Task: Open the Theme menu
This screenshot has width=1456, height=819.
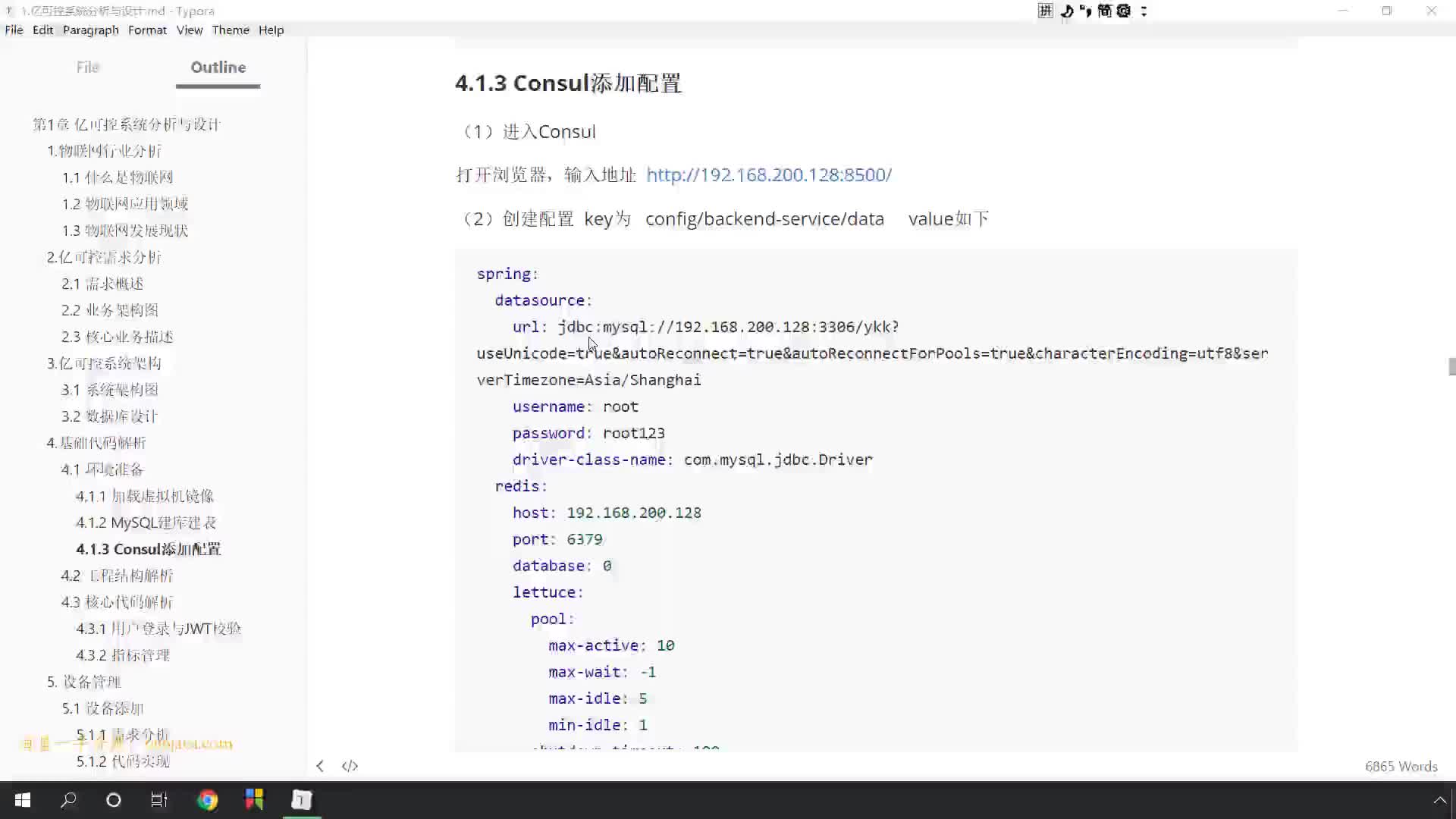Action: pos(231,30)
